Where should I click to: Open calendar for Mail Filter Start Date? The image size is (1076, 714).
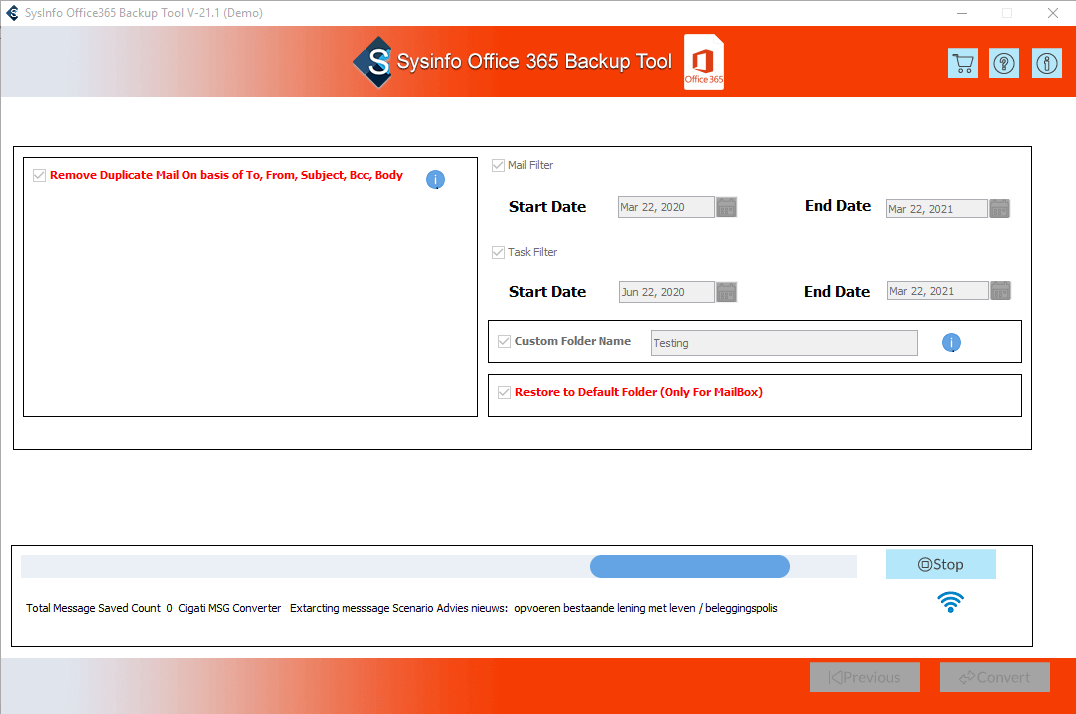pos(726,207)
